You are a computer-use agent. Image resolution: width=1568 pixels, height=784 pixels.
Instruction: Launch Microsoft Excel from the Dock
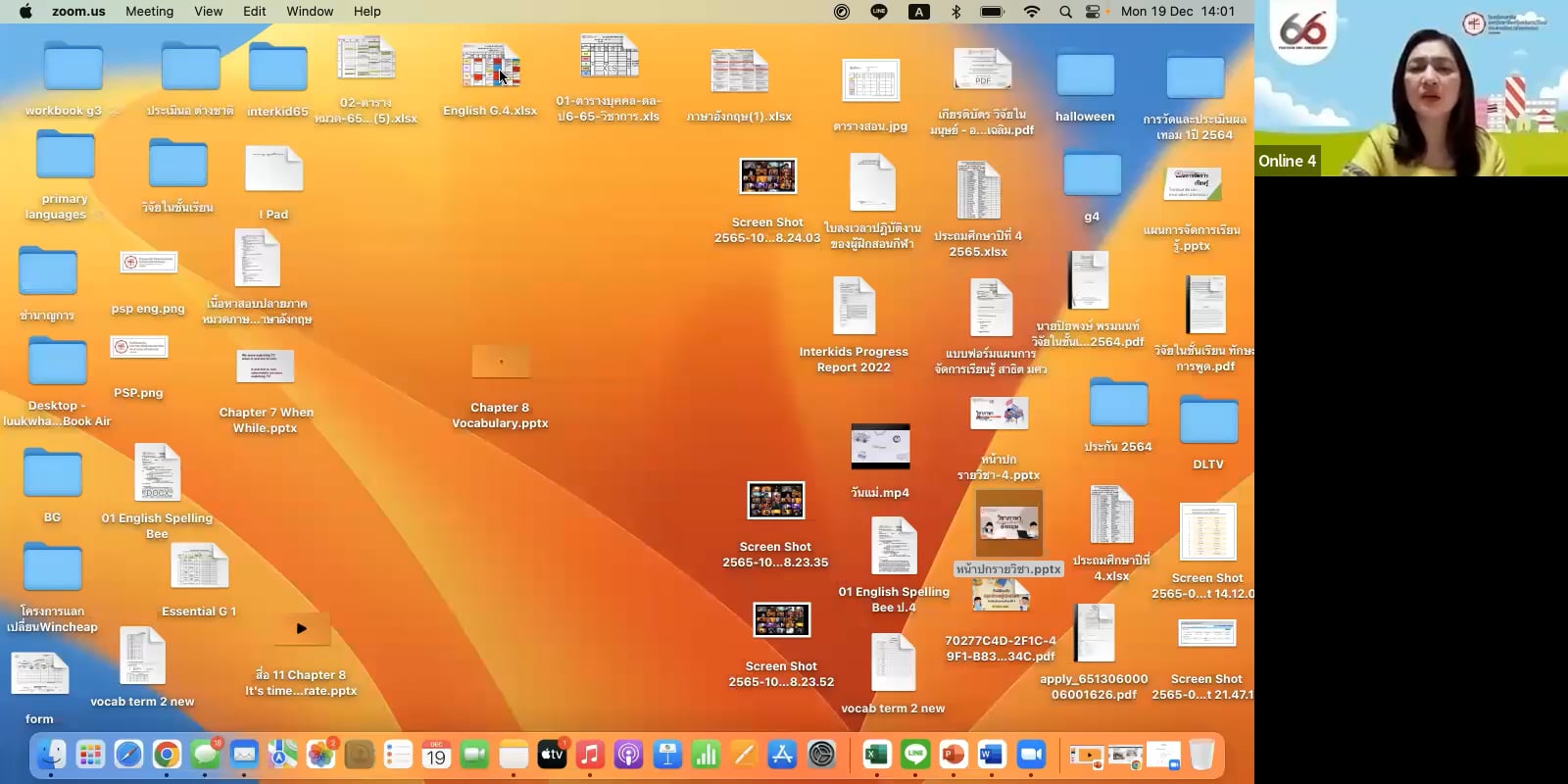click(876, 755)
